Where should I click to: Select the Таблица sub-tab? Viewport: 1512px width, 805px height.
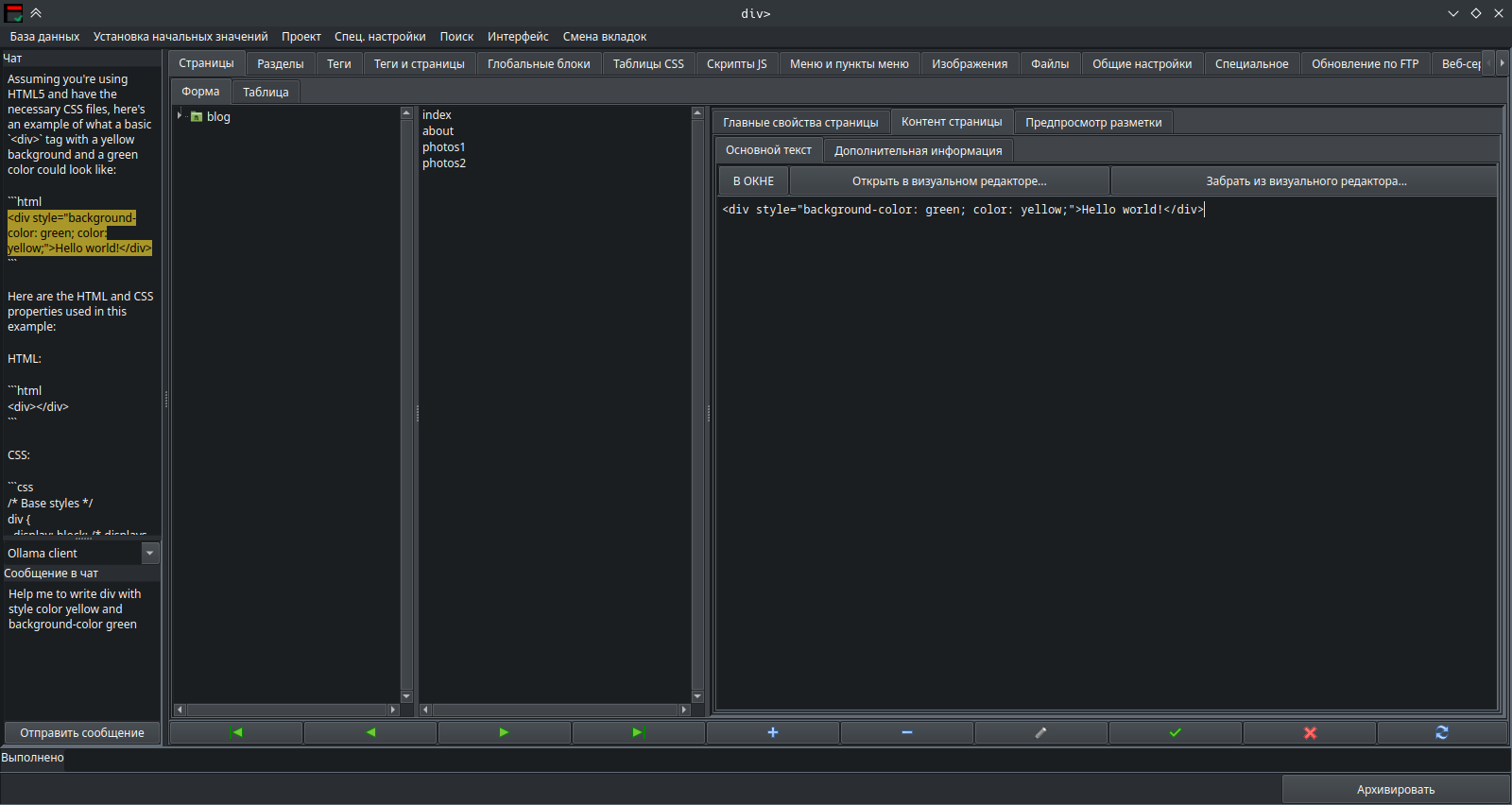coord(266,92)
